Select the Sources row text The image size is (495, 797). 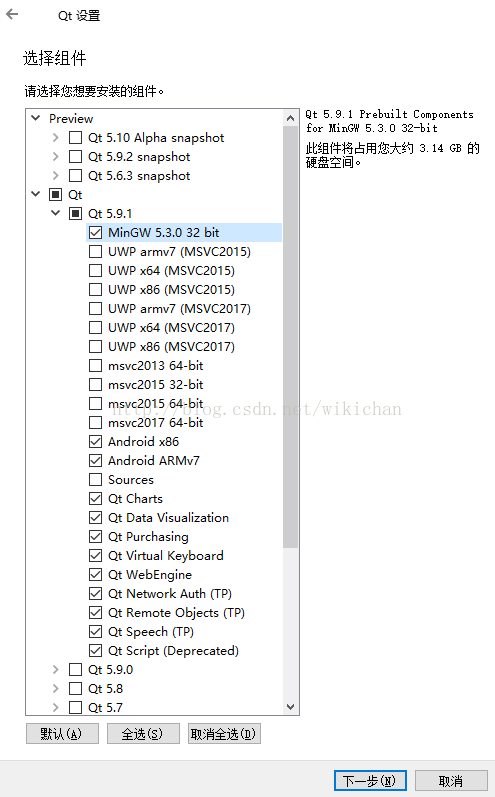point(131,480)
